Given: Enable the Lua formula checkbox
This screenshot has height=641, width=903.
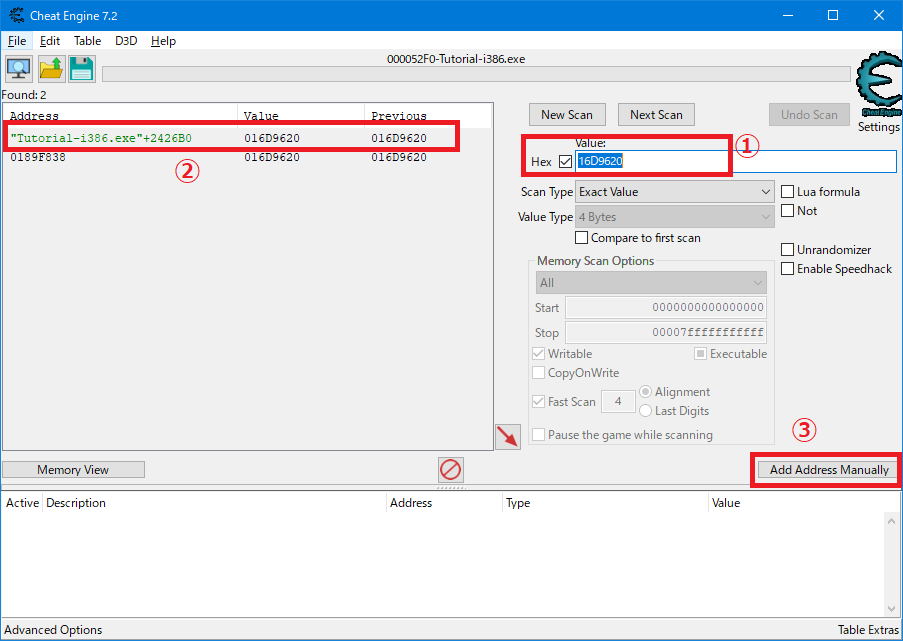Looking at the screenshot, I should 787,192.
